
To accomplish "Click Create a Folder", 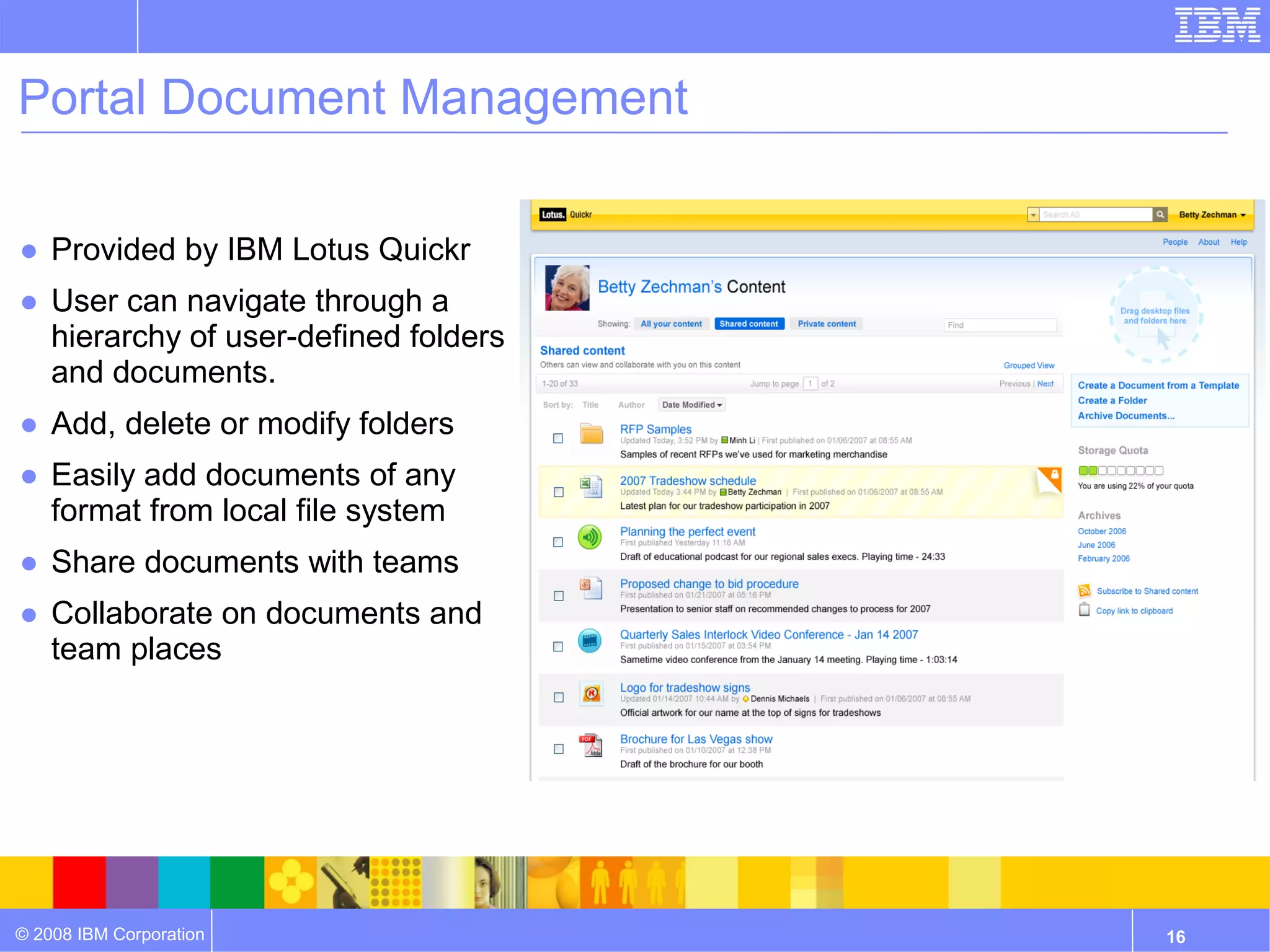I will [x=1112, y=400].
